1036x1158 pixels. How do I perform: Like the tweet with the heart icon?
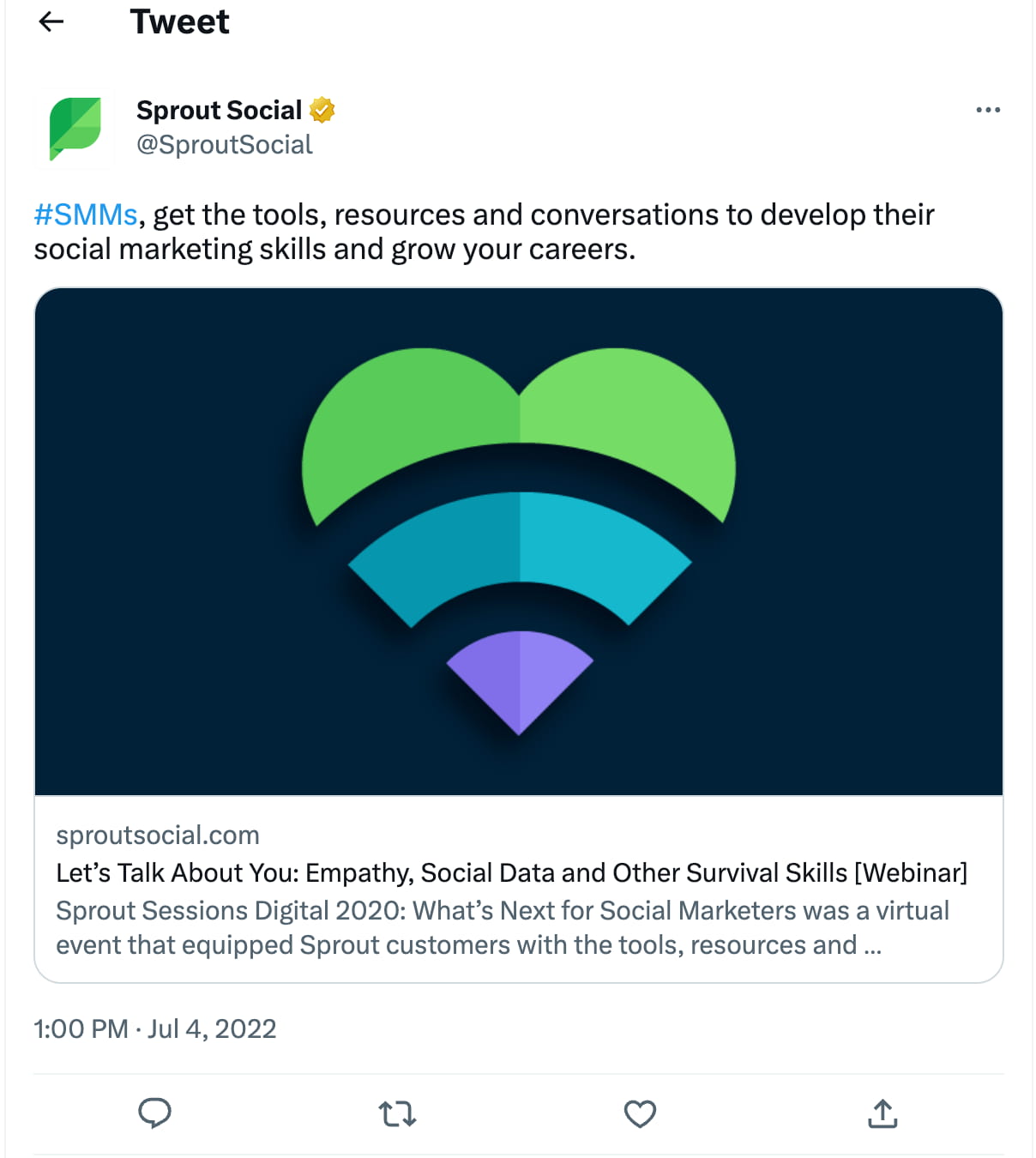click(x=639, y=1113)
